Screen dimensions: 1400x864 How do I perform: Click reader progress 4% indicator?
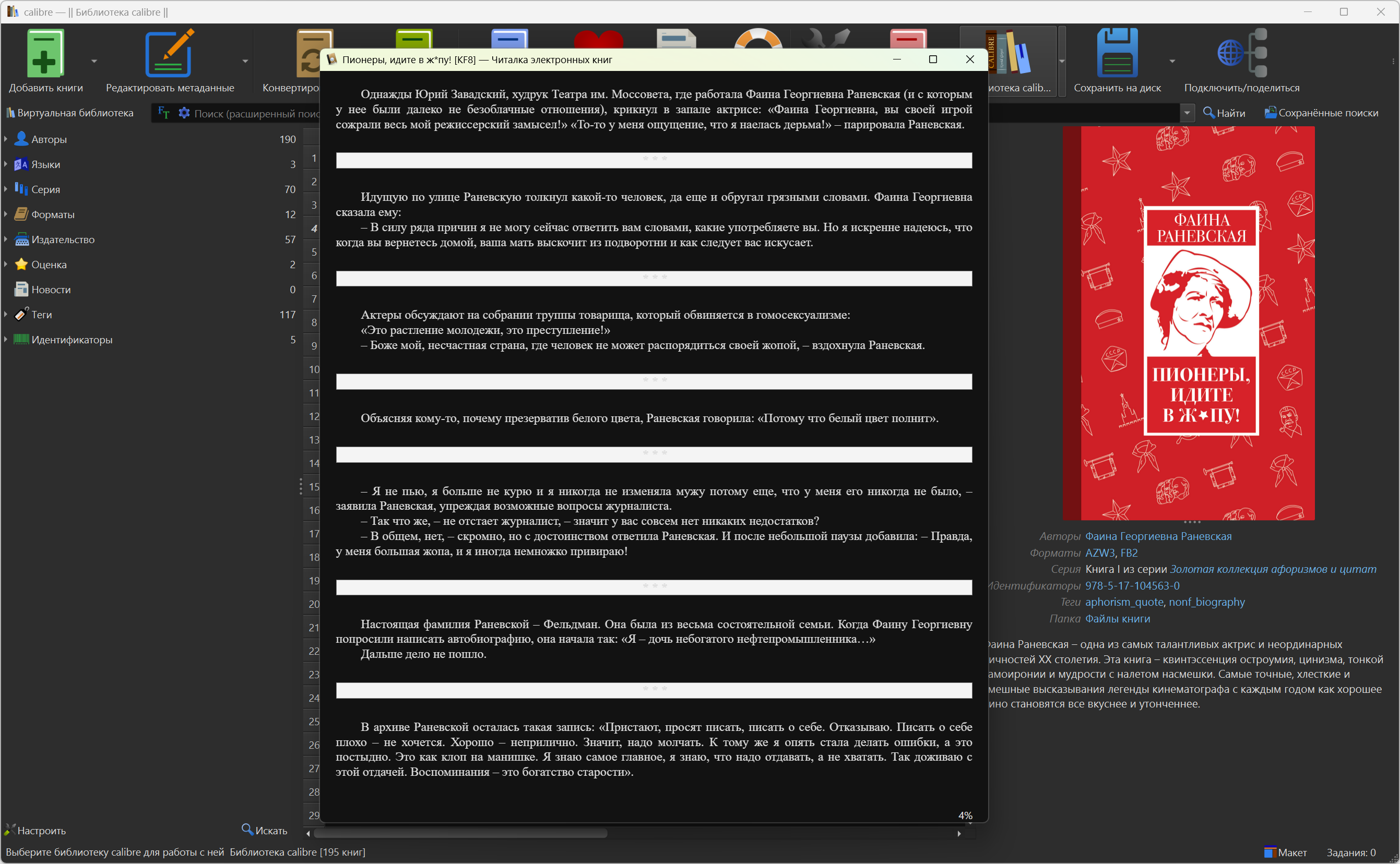click(x=965, y=815)
